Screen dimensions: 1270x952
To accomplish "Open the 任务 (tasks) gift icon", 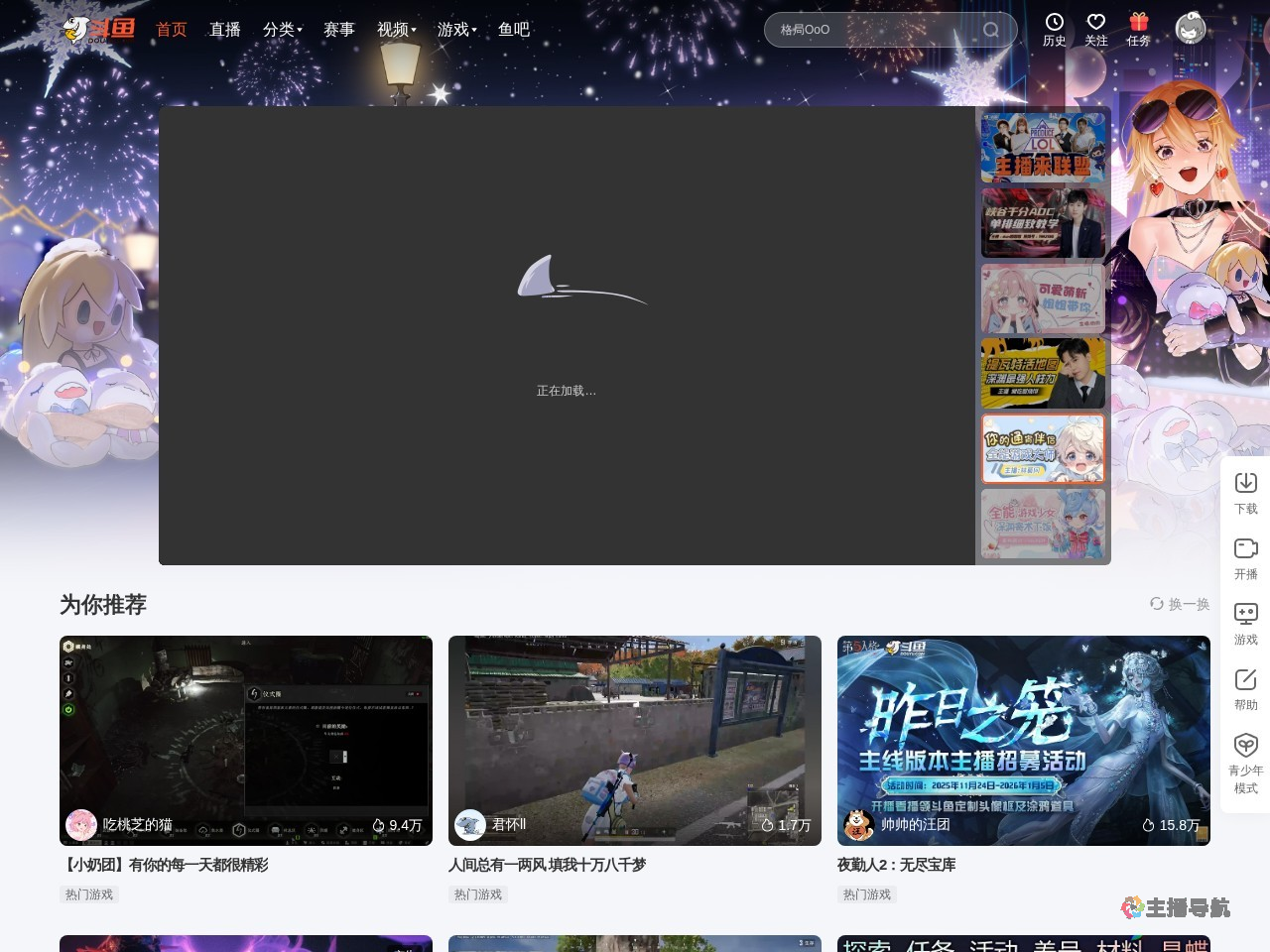I will [x=1137, y=29].
